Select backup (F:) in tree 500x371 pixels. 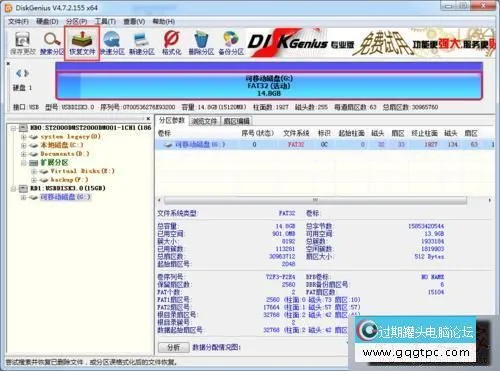tap(69, 180)
